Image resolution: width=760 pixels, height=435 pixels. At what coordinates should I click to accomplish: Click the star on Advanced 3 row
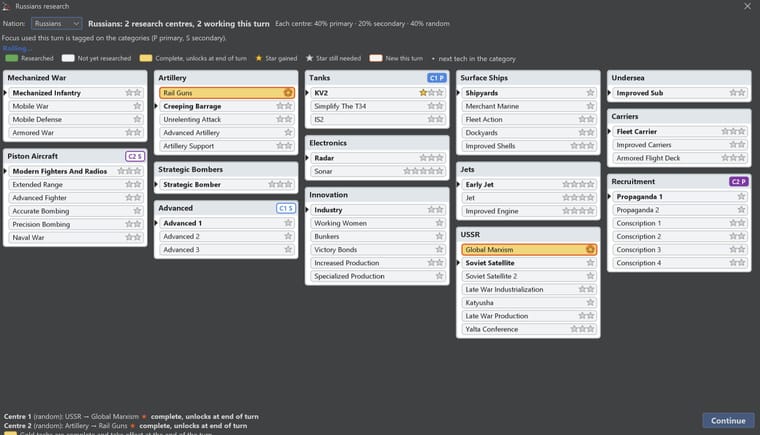pos(288,249)
